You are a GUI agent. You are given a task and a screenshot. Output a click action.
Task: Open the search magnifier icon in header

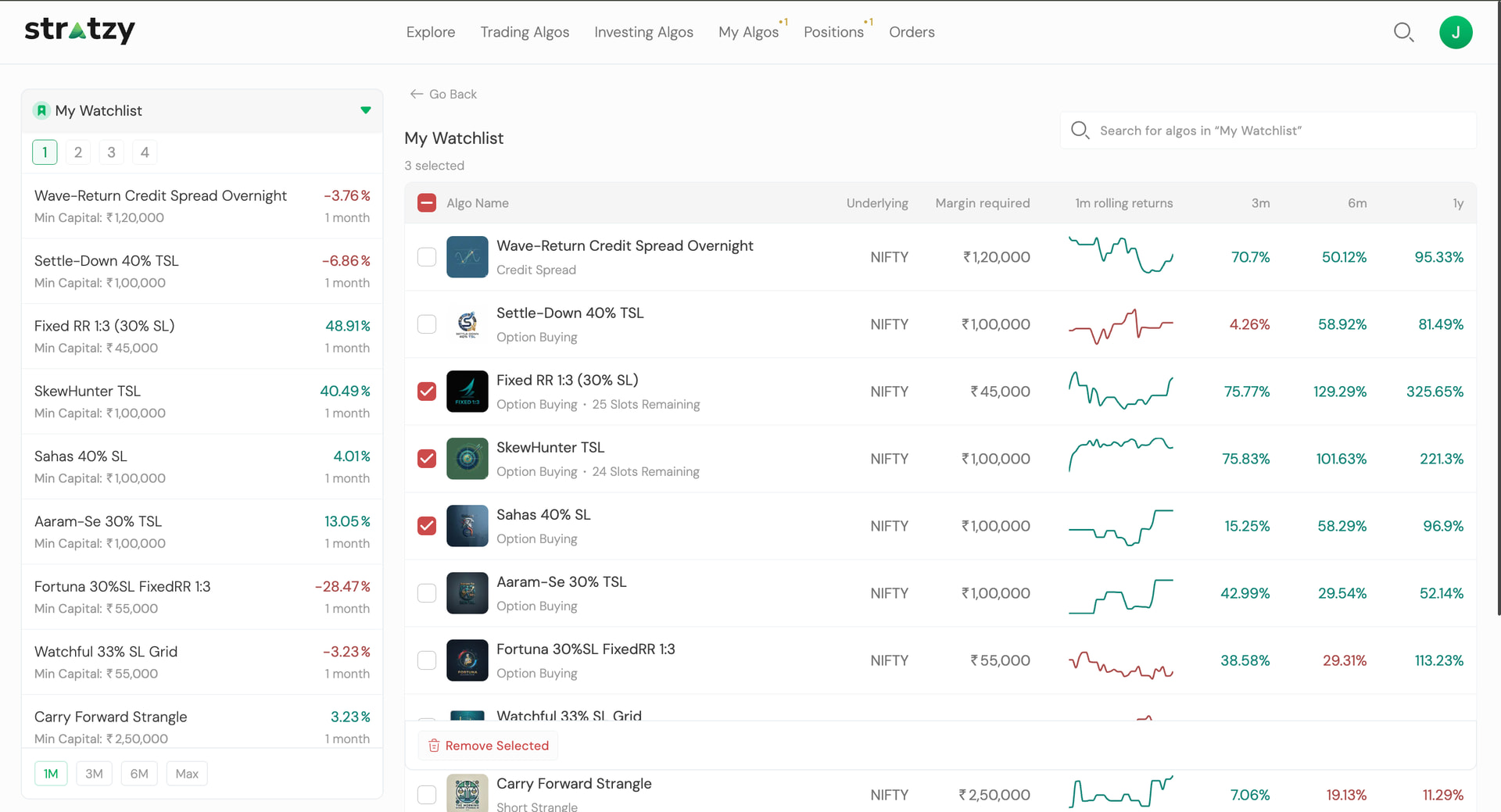1404,32
